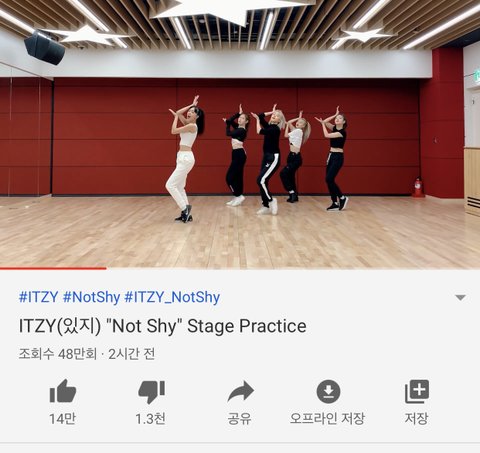The width and height of the screenshot is (480, 453).
Task: Open the #ITZY_NotShy hashtag link
Action: [x=172, y=297]
